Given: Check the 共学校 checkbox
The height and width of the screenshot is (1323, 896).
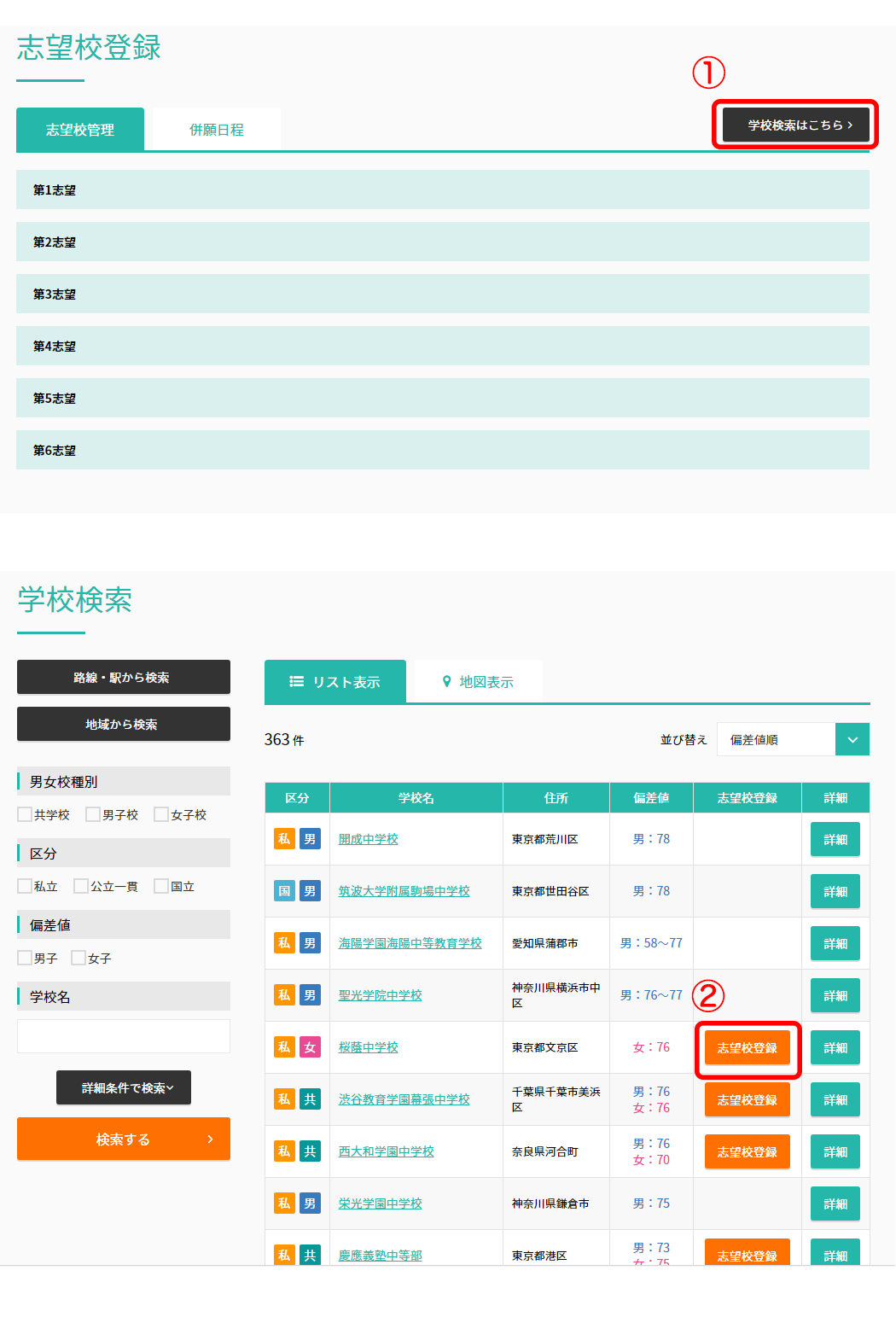Looking at the screenshot, I should click(25, 814).
